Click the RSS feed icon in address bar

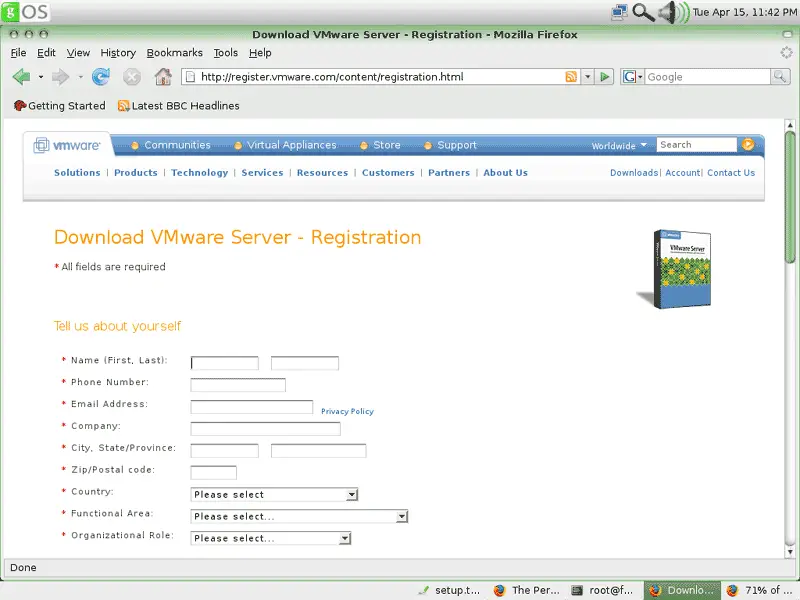pyautogui.click(x=571, y=77)
